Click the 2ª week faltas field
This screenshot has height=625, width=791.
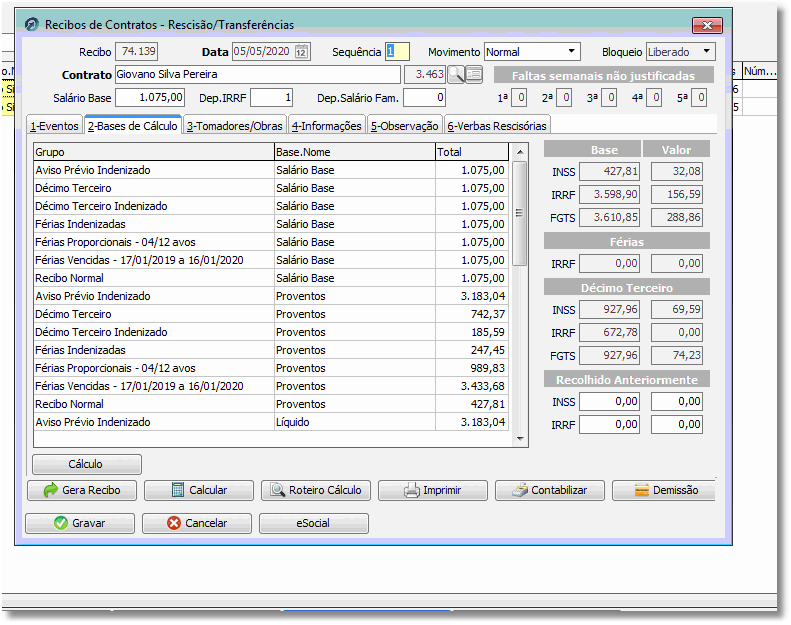pyautogui.click(x=564, y=97)
